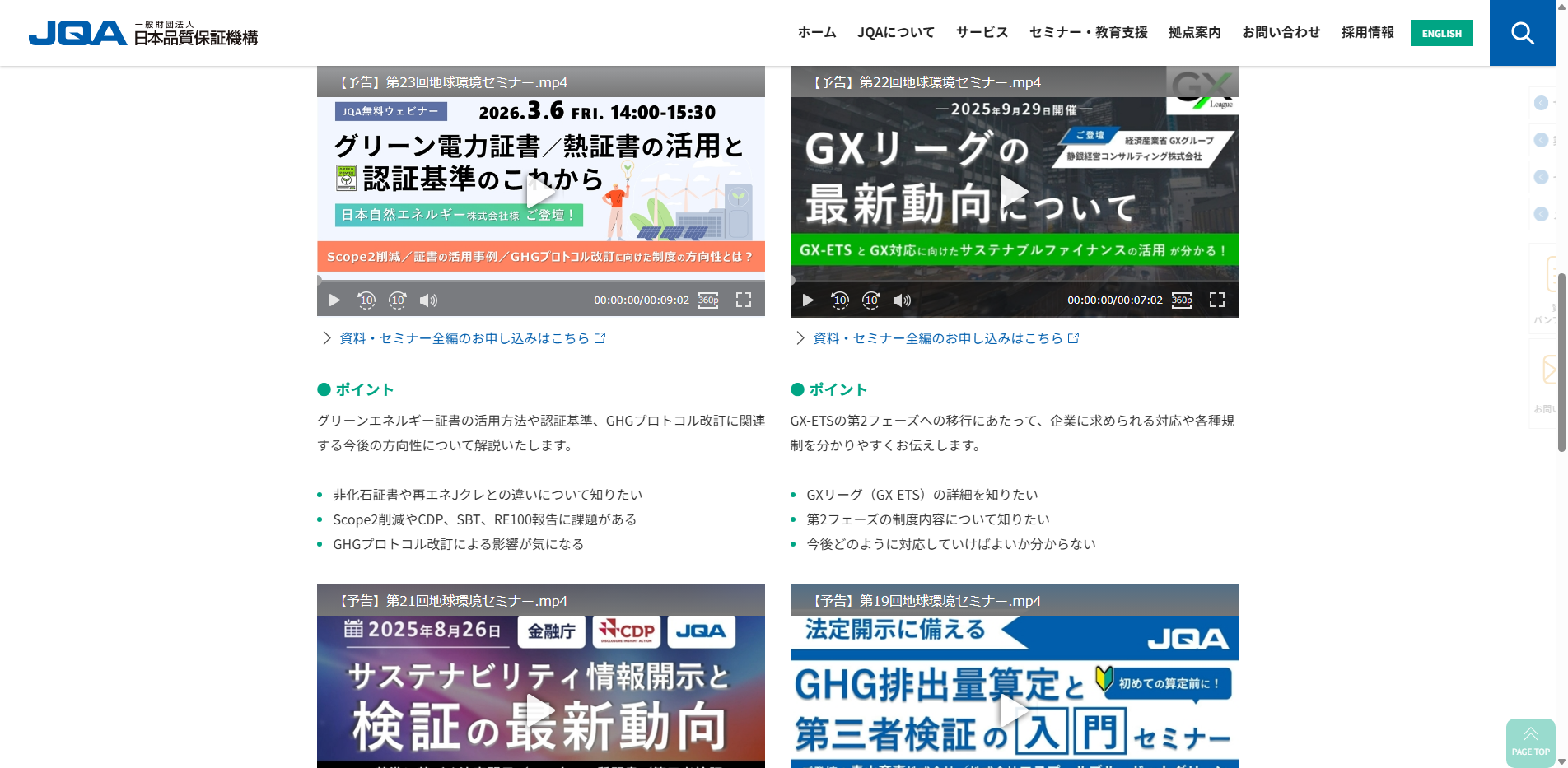Open the セミナー・教育支援 menu

[x=1087, y=32]
